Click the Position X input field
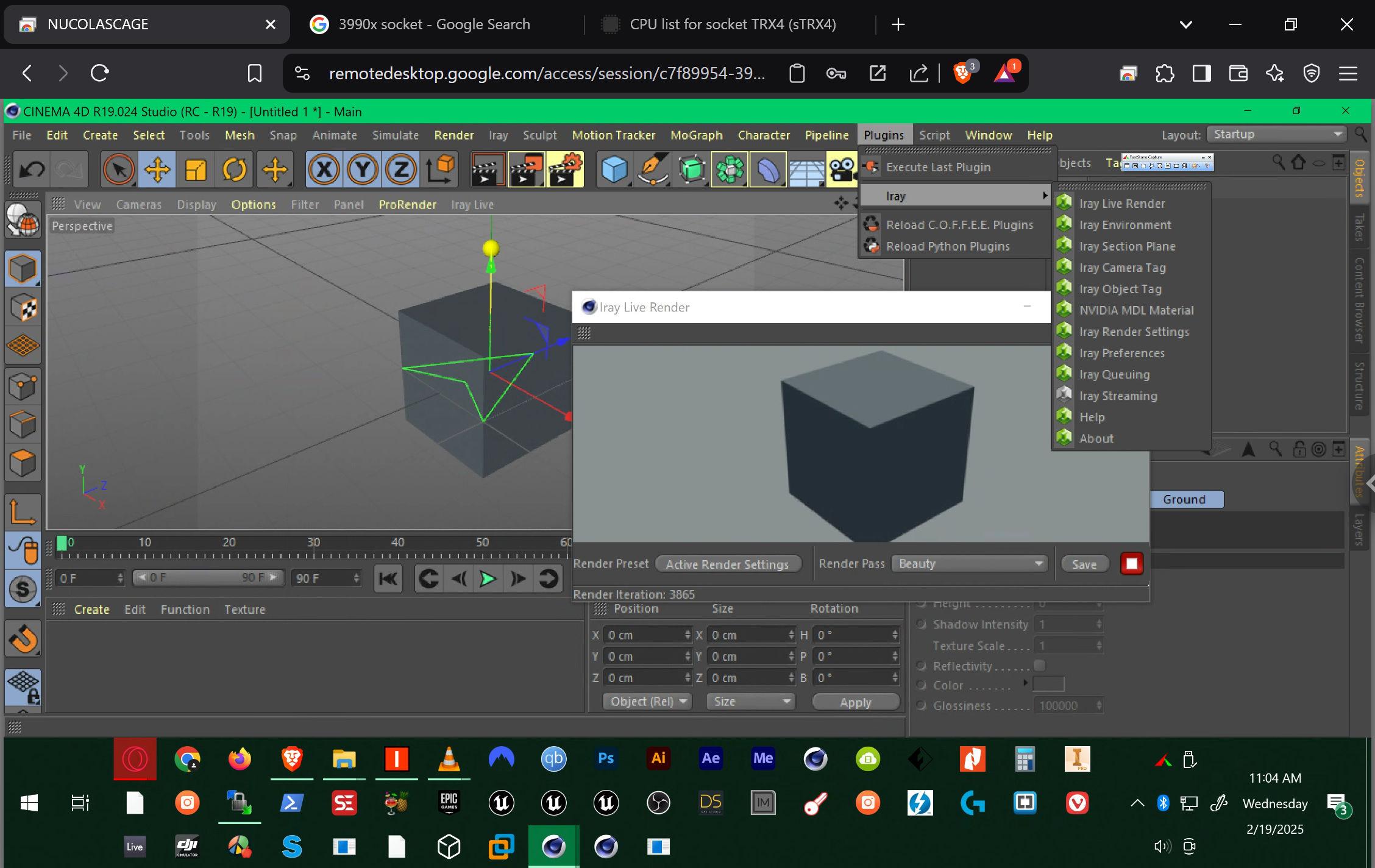Viewport: 1375px width, 868px height. point(647,635)
